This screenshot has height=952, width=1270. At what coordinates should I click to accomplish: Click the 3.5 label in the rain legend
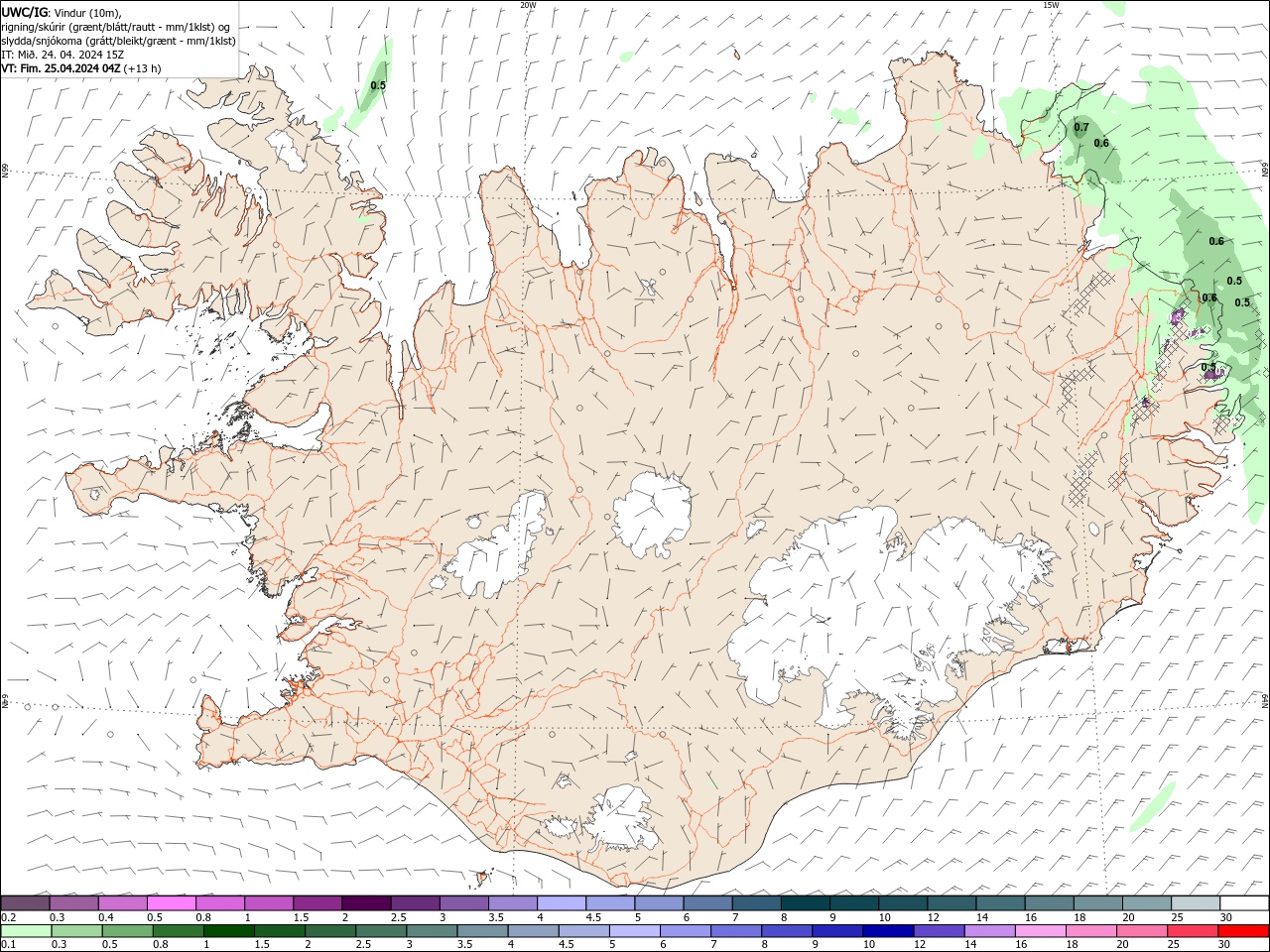(463, 945)
